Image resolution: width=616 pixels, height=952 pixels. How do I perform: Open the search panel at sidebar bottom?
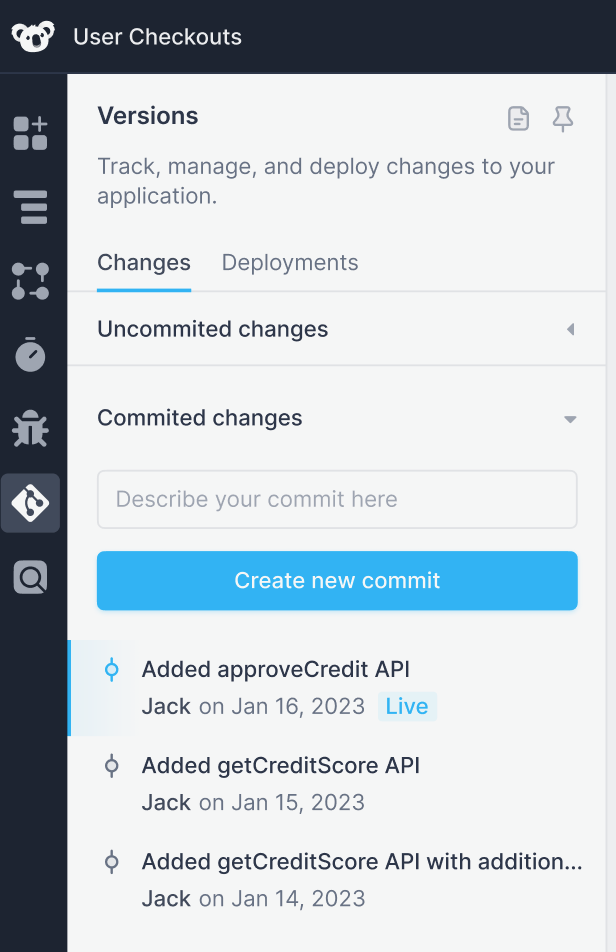coord(31,577)
